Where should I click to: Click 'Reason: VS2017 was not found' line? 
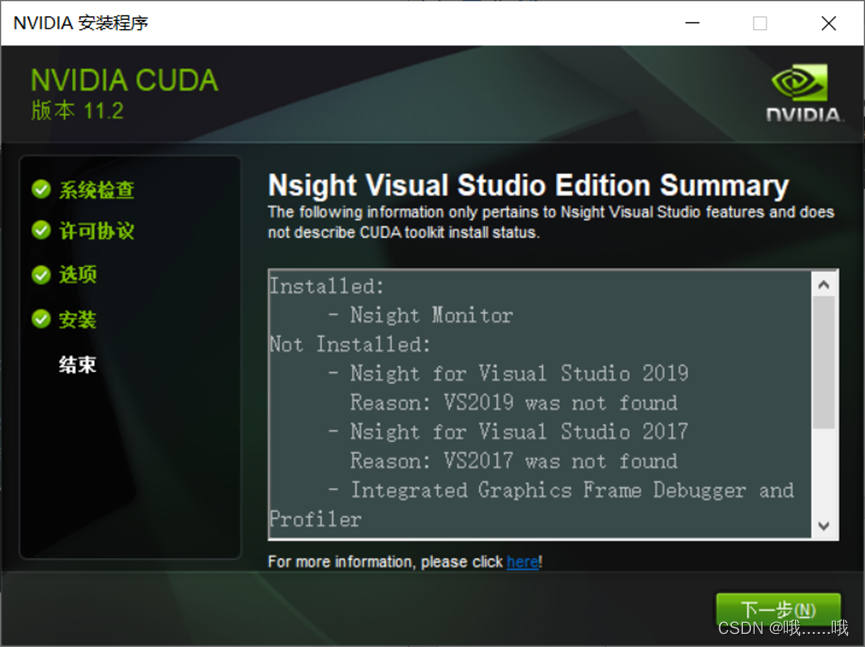tap(514, 461)
